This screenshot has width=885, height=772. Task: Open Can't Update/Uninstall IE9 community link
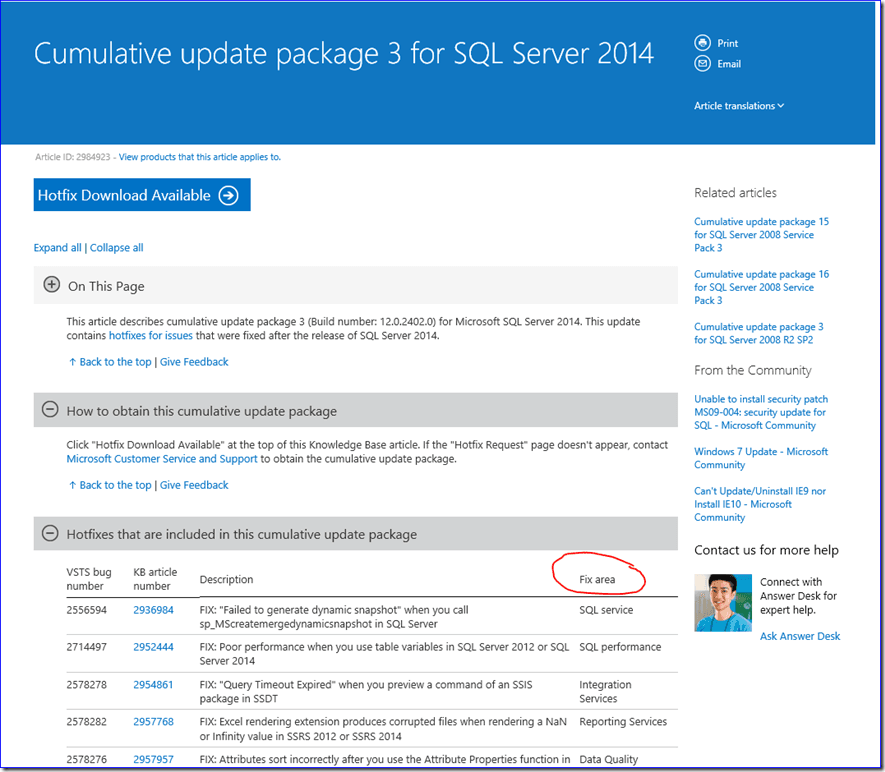[x=760, y=504]
